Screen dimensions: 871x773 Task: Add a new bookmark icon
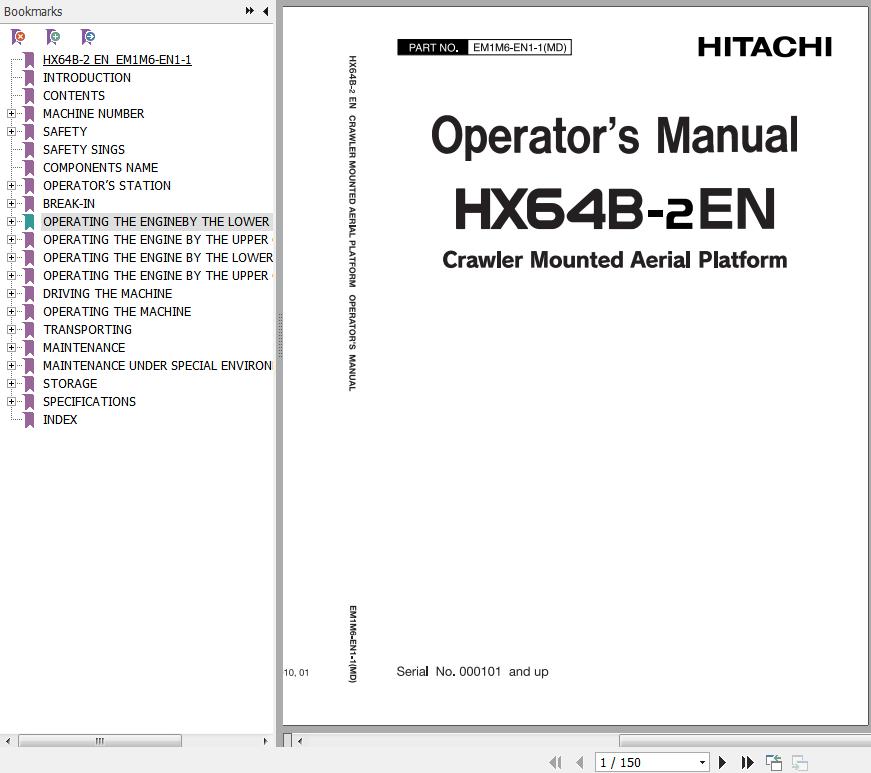(x=53, y=37)
